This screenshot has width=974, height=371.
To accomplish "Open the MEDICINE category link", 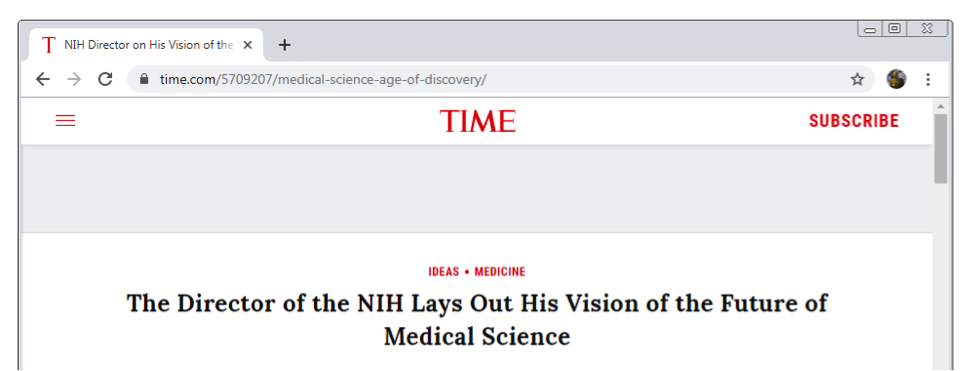I will click(x=500, y=272).
